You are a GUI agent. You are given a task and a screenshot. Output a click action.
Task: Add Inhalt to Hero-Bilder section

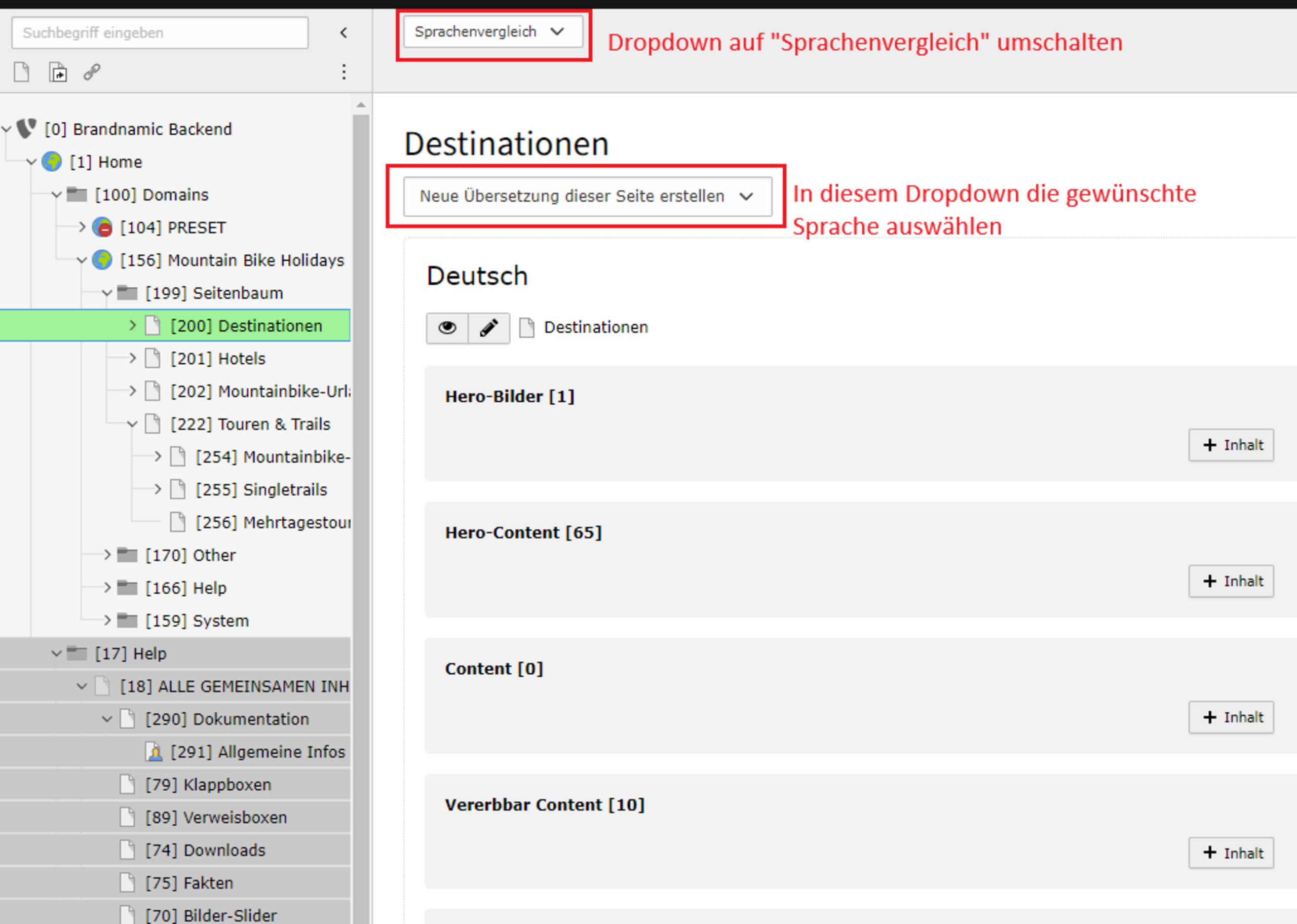click(1231, 445)
